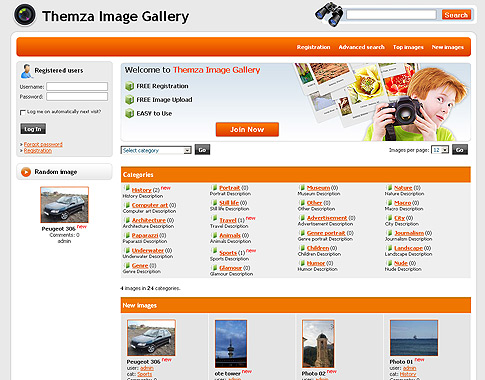The image size is (485, 380).
Task: Focus the Username input field
Action: 77,87
